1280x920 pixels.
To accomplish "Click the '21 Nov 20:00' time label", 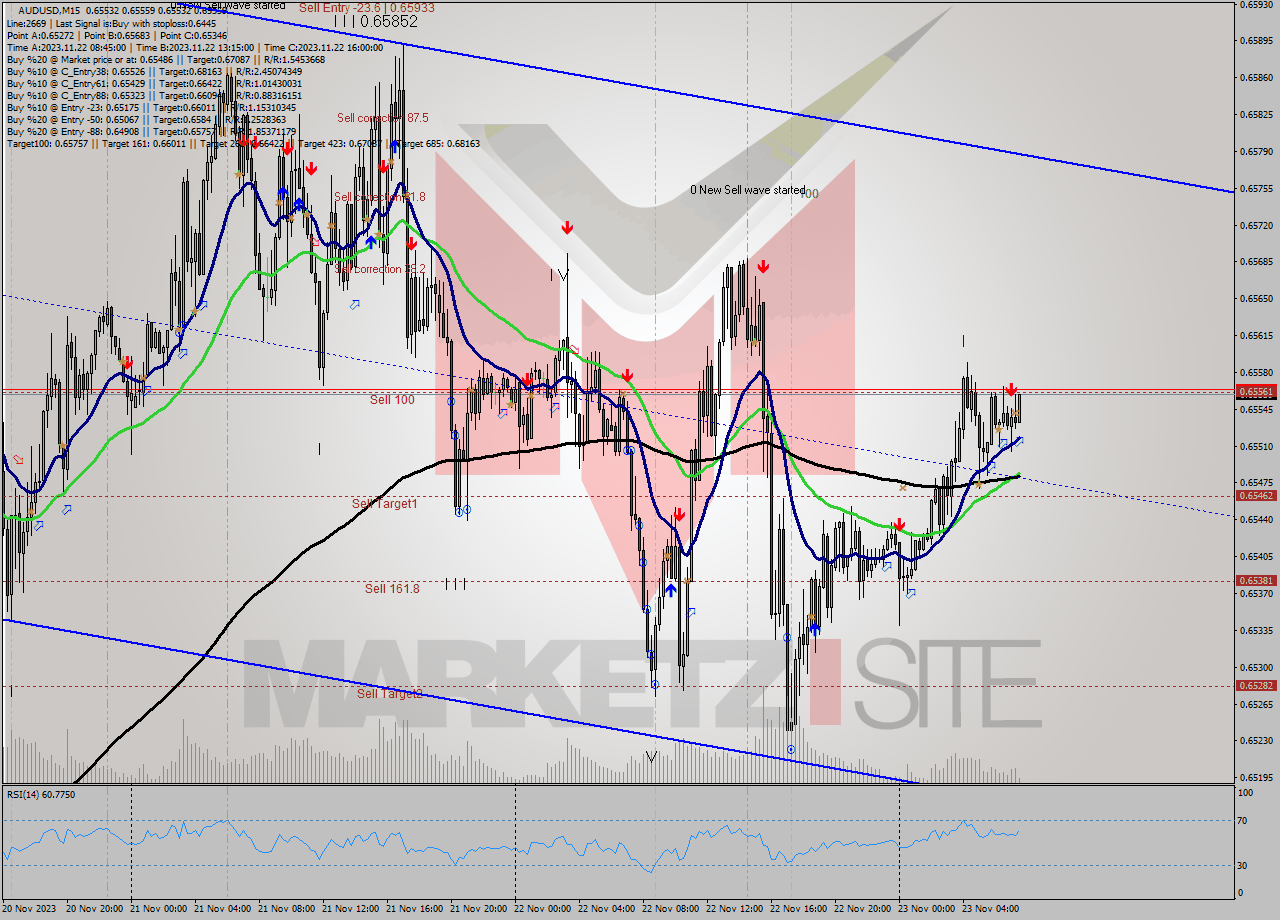I will [x=480, y=909].
